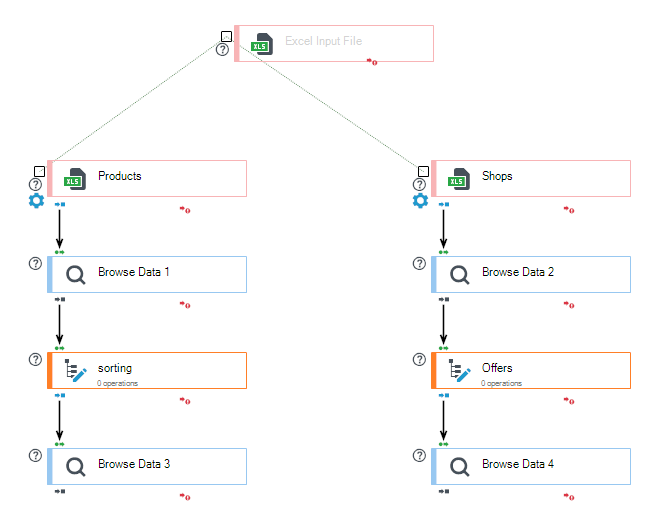Select the Offers node label
This screenshot has height=529, width=659.
tap(497, 368)
